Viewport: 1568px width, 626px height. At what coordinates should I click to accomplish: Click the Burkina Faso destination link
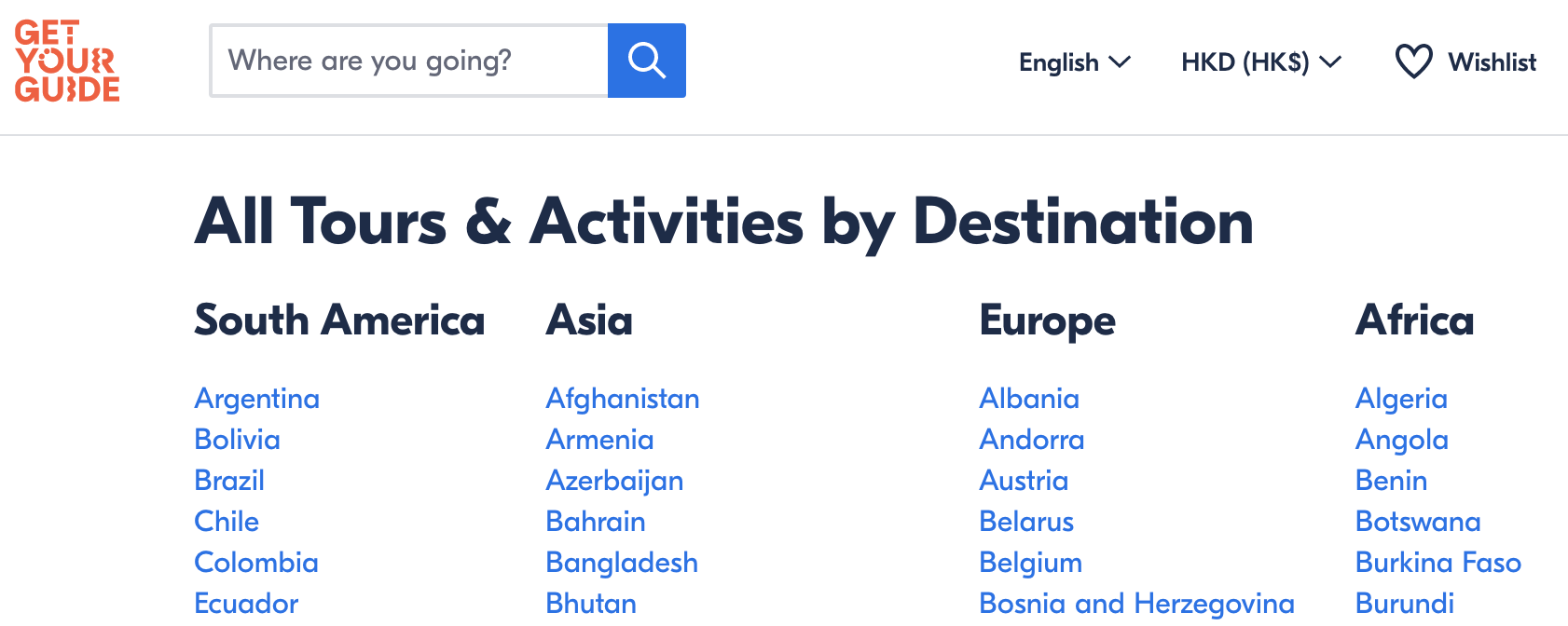1438,563
